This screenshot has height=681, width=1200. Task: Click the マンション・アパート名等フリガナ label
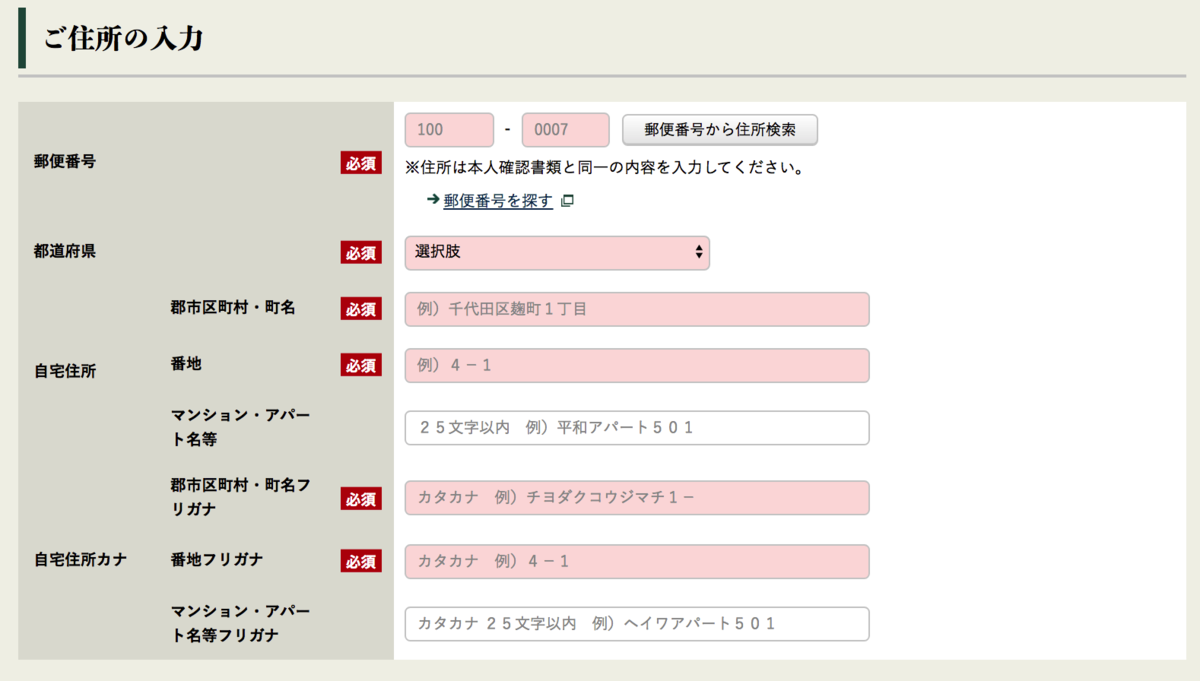click(241, 623)
